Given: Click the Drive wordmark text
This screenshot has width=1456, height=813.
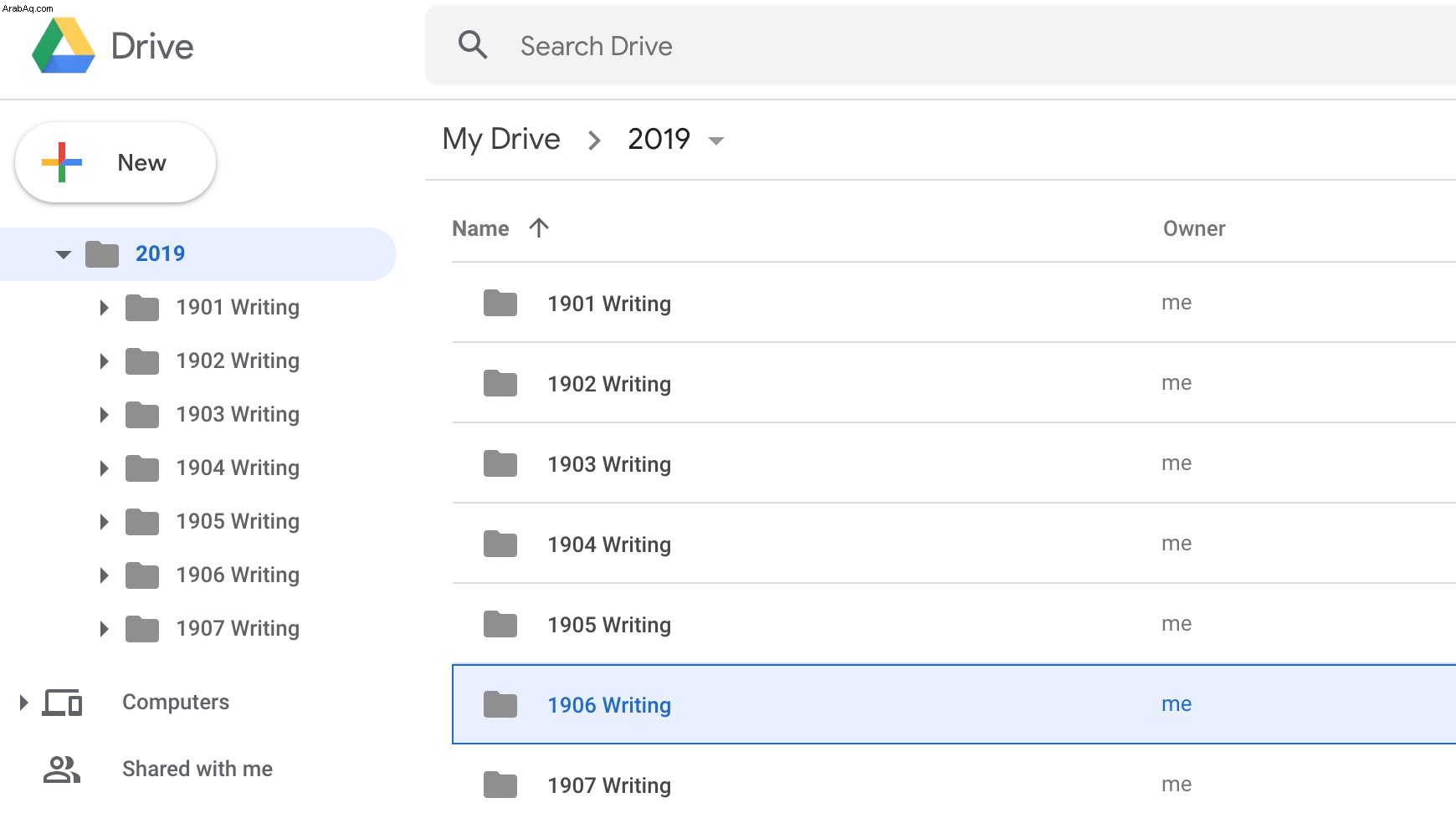Looking at the screenshot, I should (x=152, y=46).
